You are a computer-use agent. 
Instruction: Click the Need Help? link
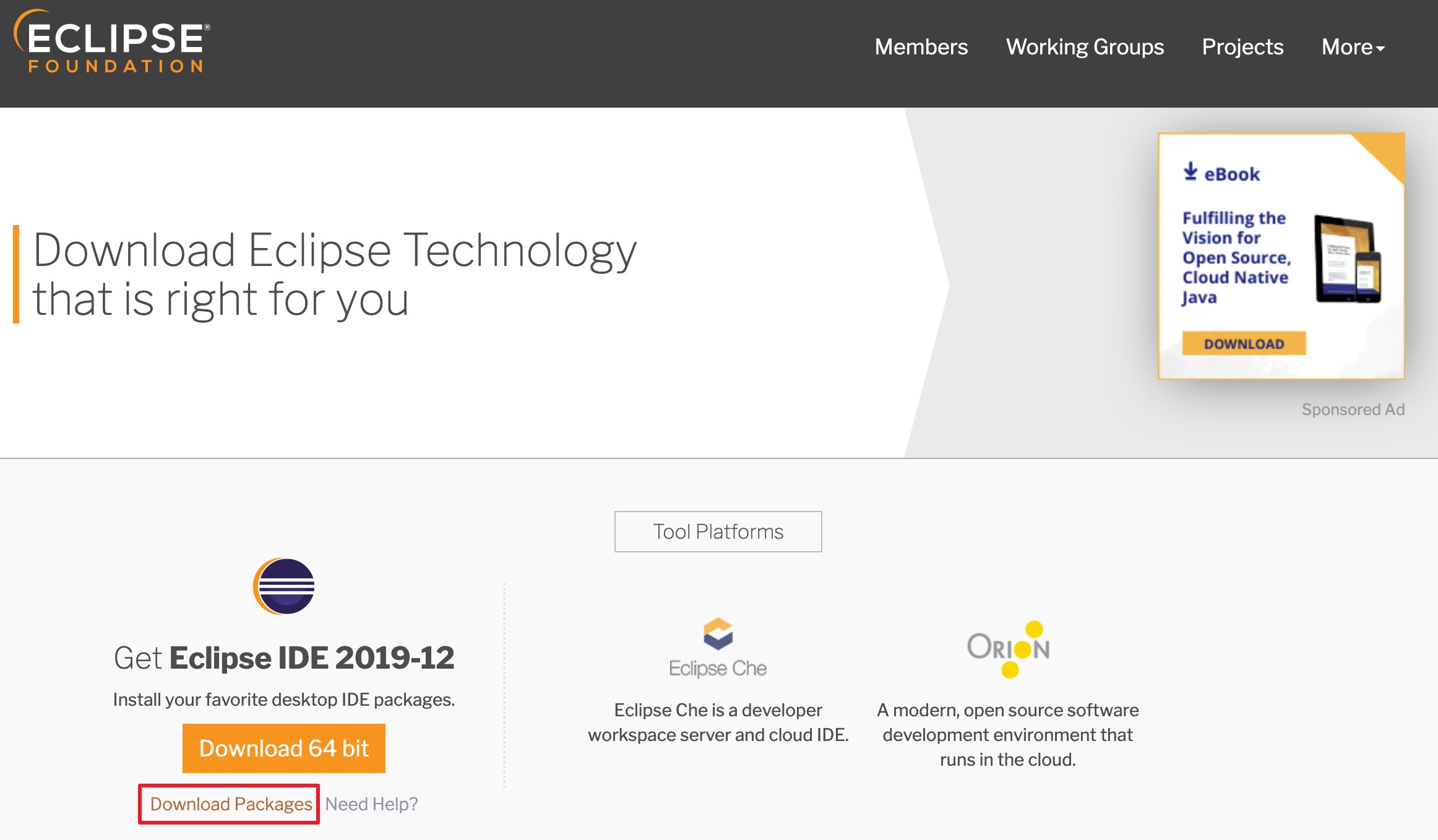click(371, 804)
